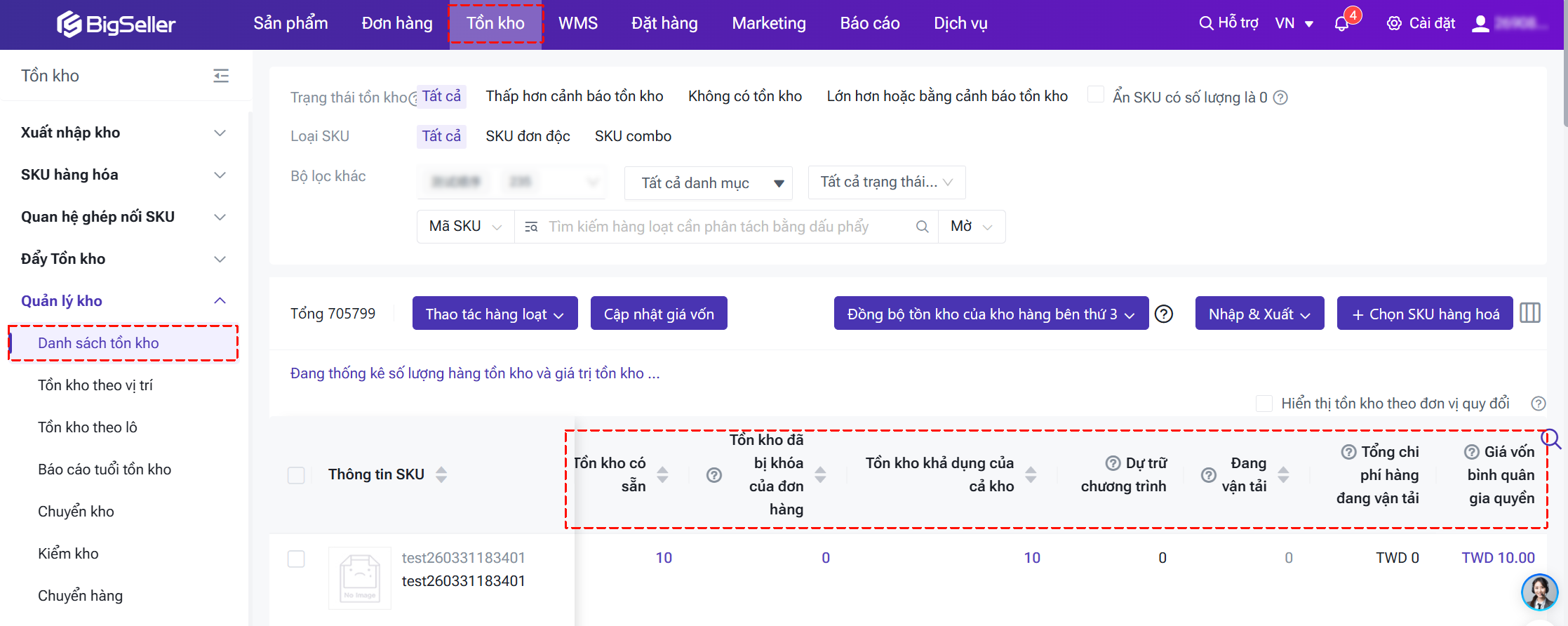Open the Đơn hàng top menu
The width and height of the screenshot is (1568, 626).
point(397,24)
